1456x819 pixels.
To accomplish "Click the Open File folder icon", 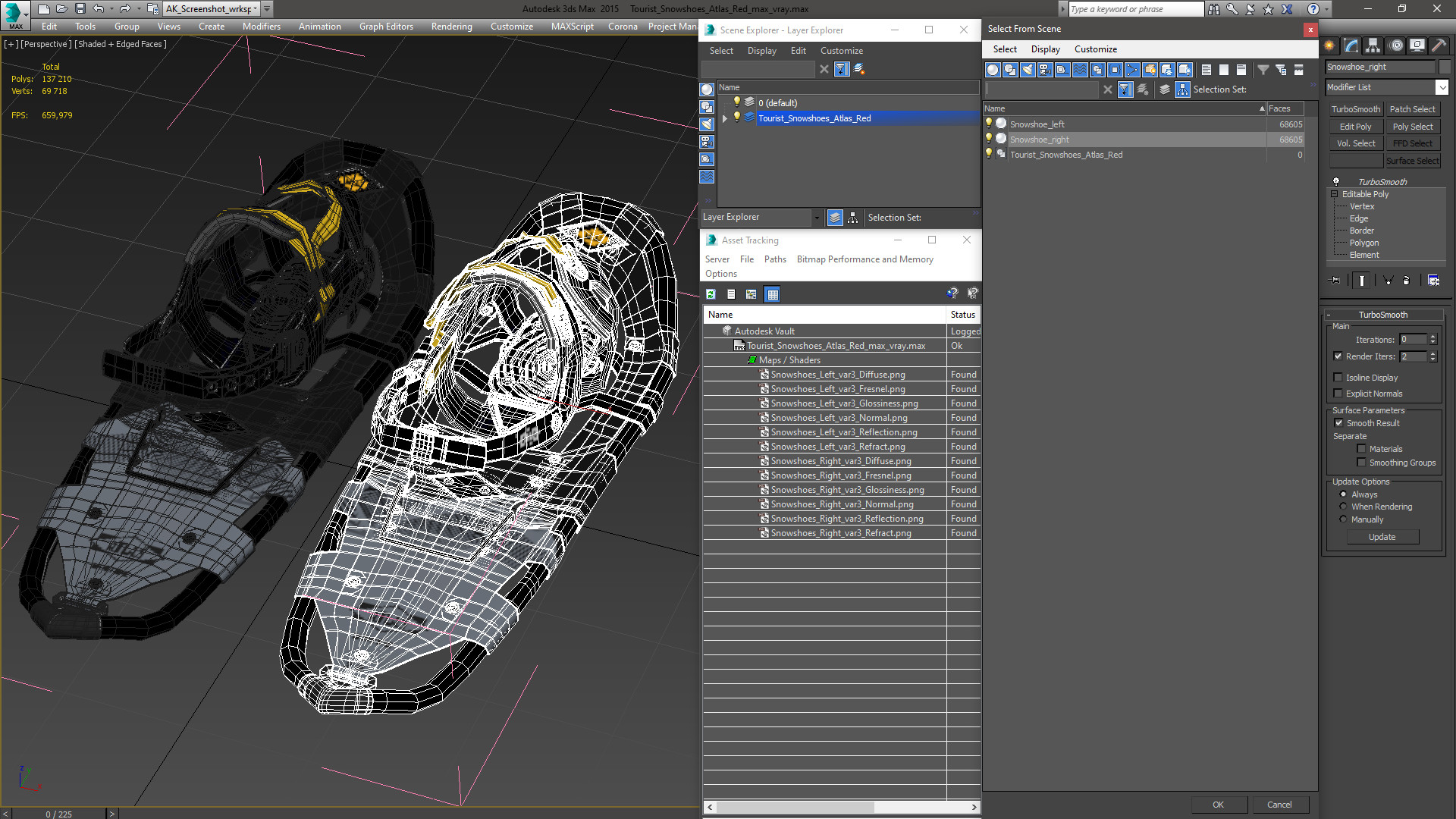I will 61,9.
